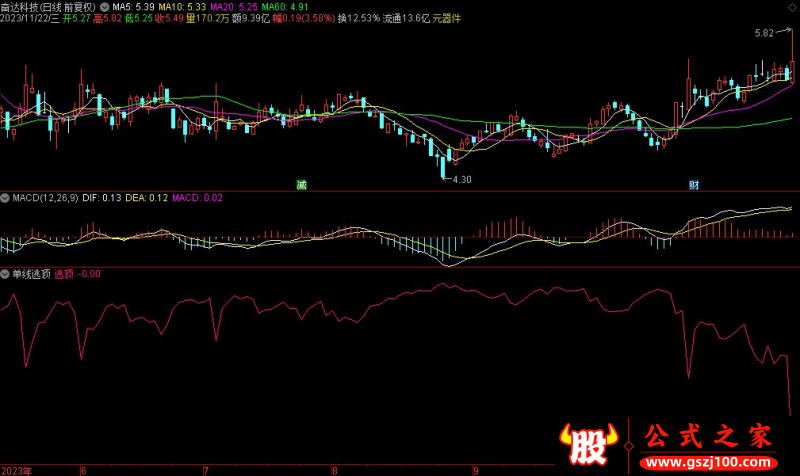Click the 4.30 low price marker
Viewport: 800px width, 476px height.
coord(460,179)
